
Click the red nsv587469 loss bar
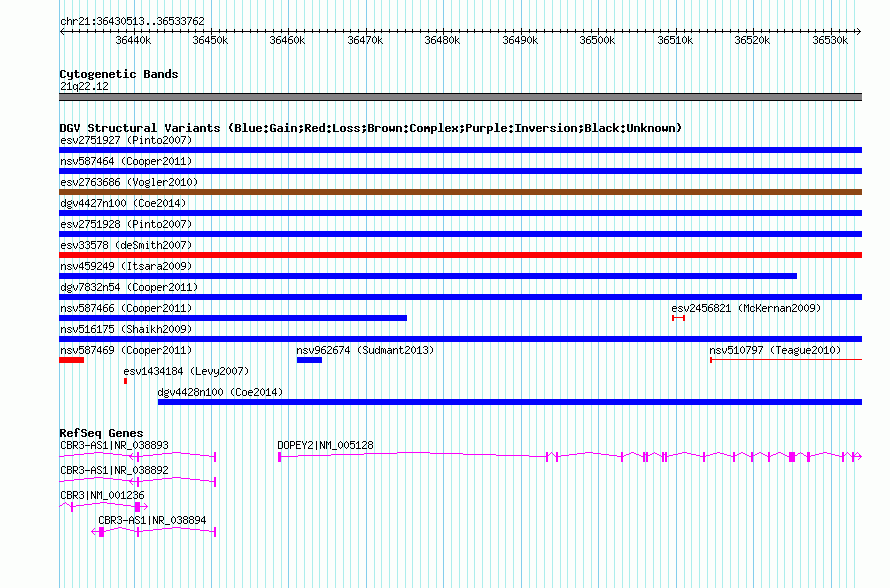(x=72, y=360)
